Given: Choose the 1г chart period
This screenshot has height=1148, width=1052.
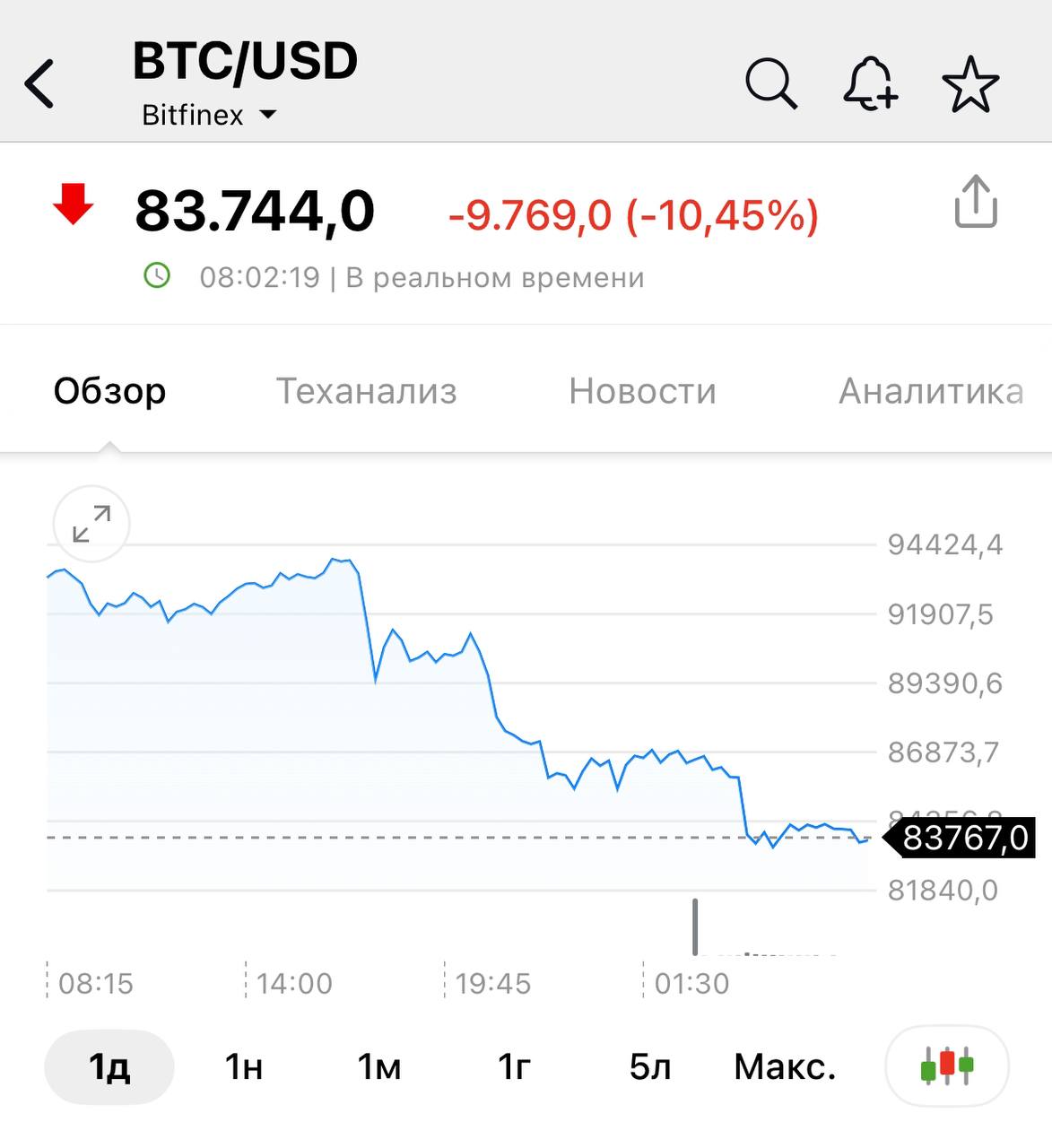Looking at the screenshot, I should point(514,1067).
